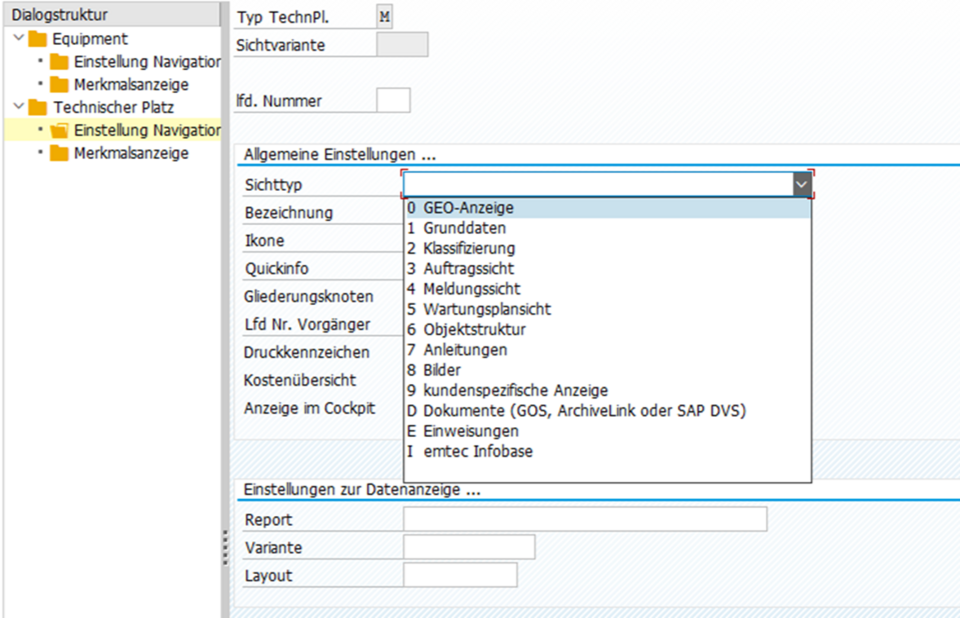Click open folder icon of selected Einstellung Navigation
The image size is (960, 618).
(59, 130)
